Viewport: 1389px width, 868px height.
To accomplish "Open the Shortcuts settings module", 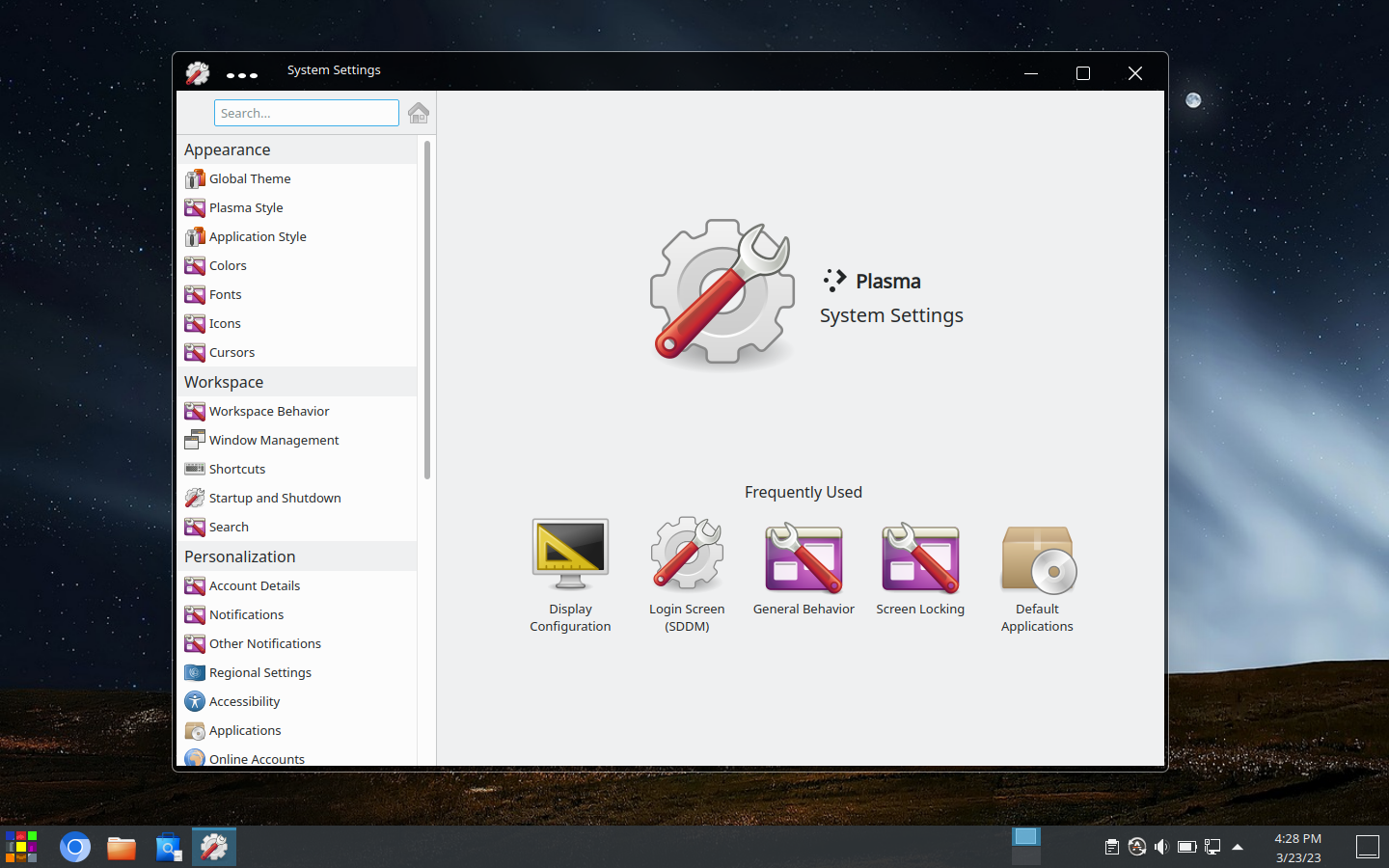I will (299, 469).
